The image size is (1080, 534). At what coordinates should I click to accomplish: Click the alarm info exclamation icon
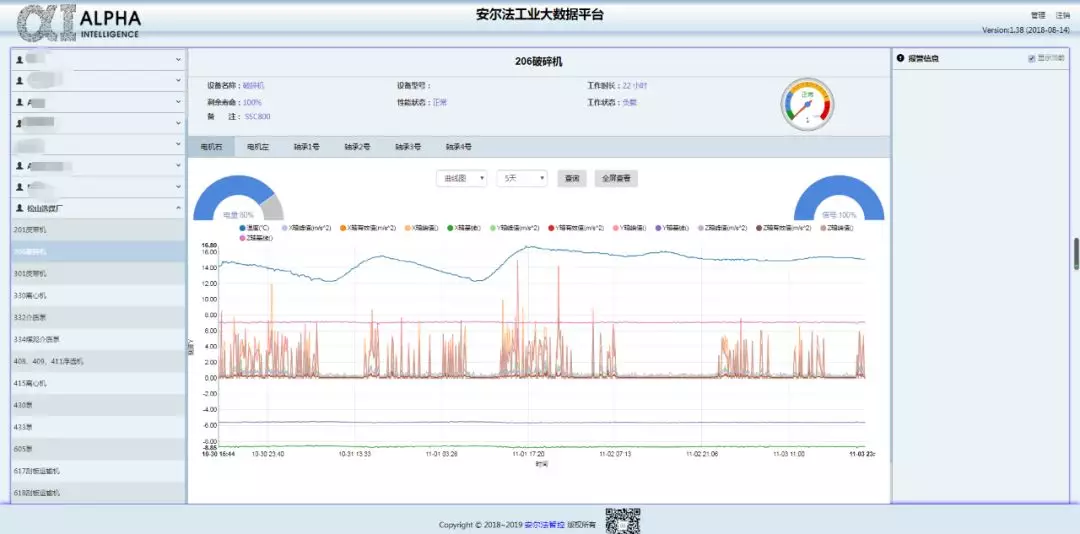click(900, 59)
